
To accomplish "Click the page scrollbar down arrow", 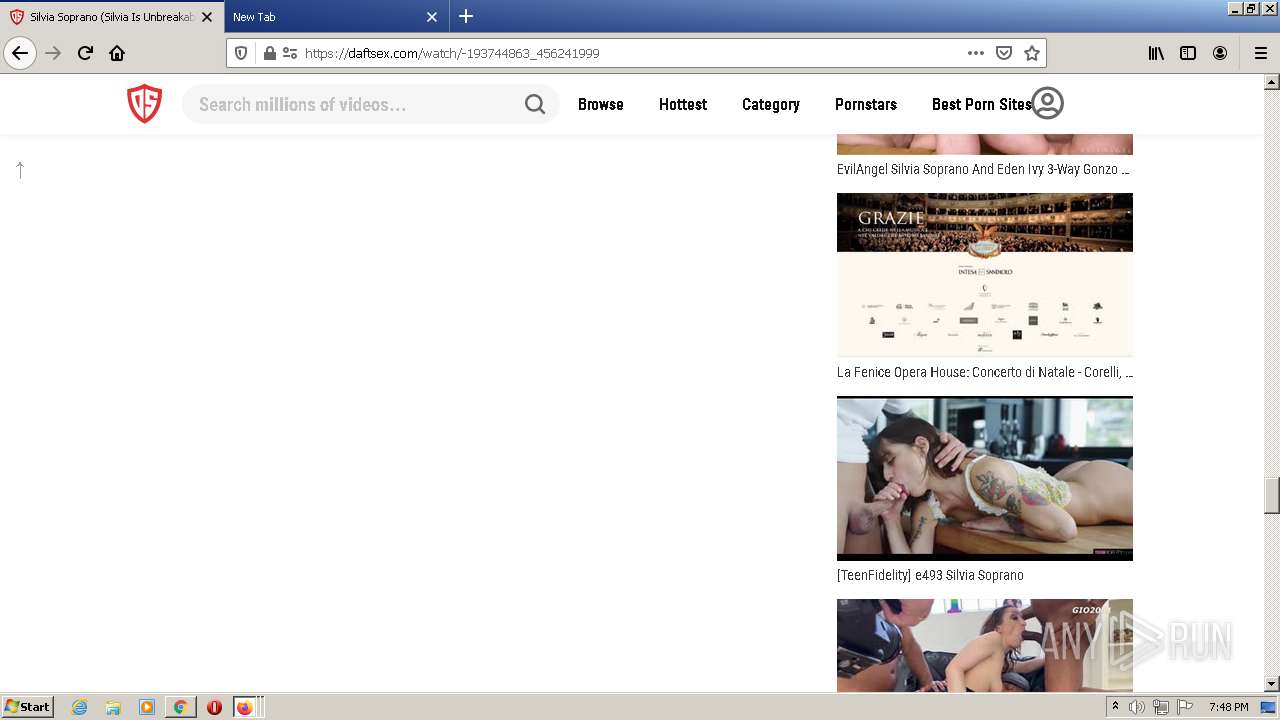I will [x=1272, y=684].
